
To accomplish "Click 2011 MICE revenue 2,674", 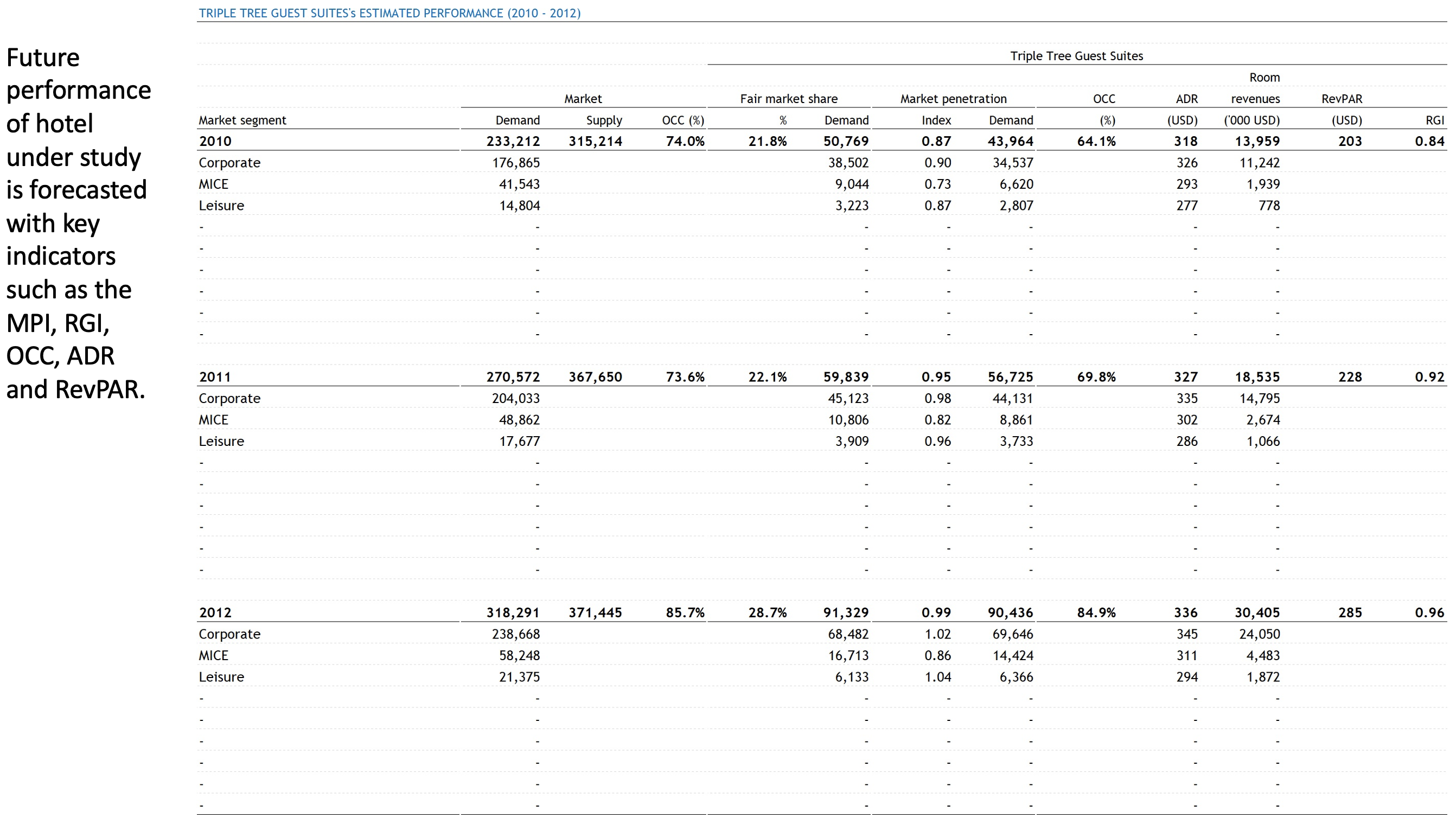I will pyautogui.click(x=1263, y=420).
